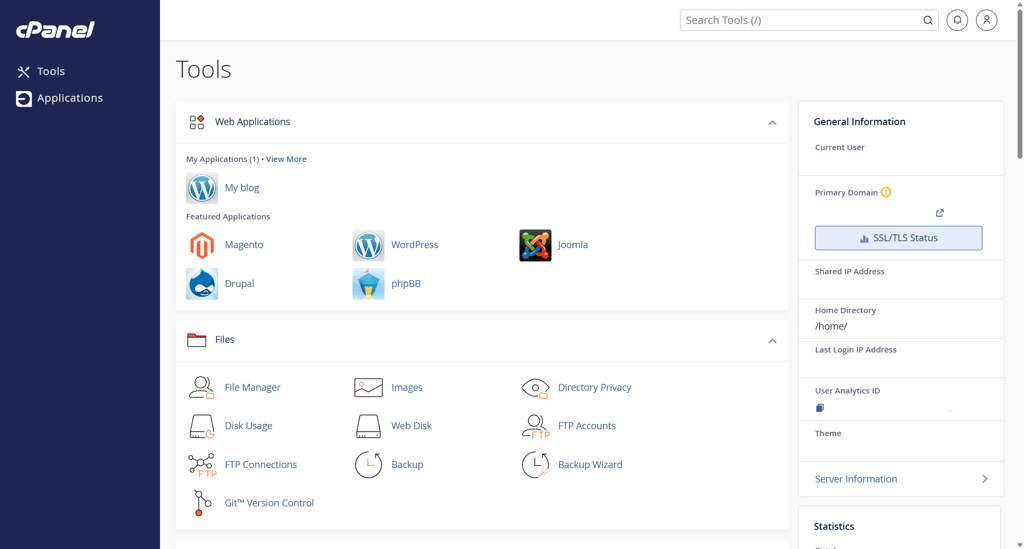This screenshot has width=1024, height=549.
Task: Click the SSL/TLS Status button
Action: (x=898, y=238)
